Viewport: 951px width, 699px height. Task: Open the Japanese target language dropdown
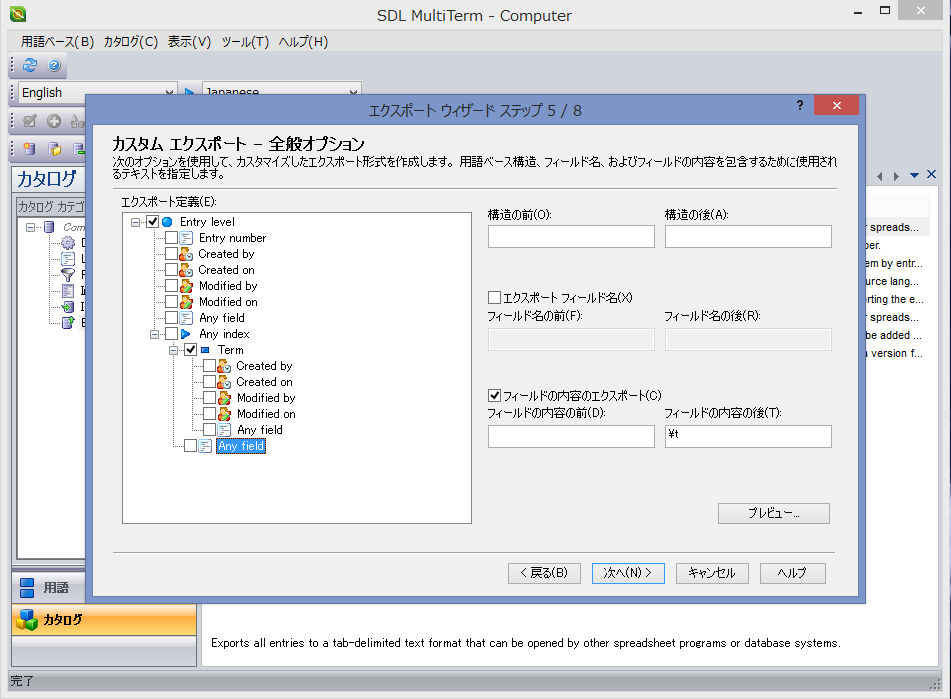point(353,93)
